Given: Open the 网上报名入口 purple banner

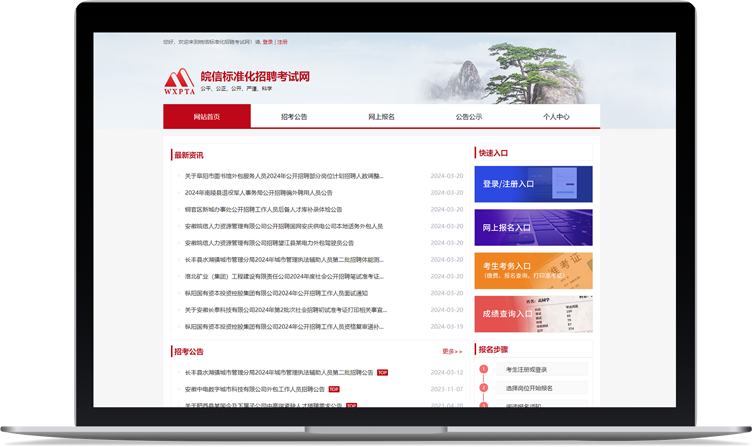Looking at the screenshot, I should coord(533,227).
